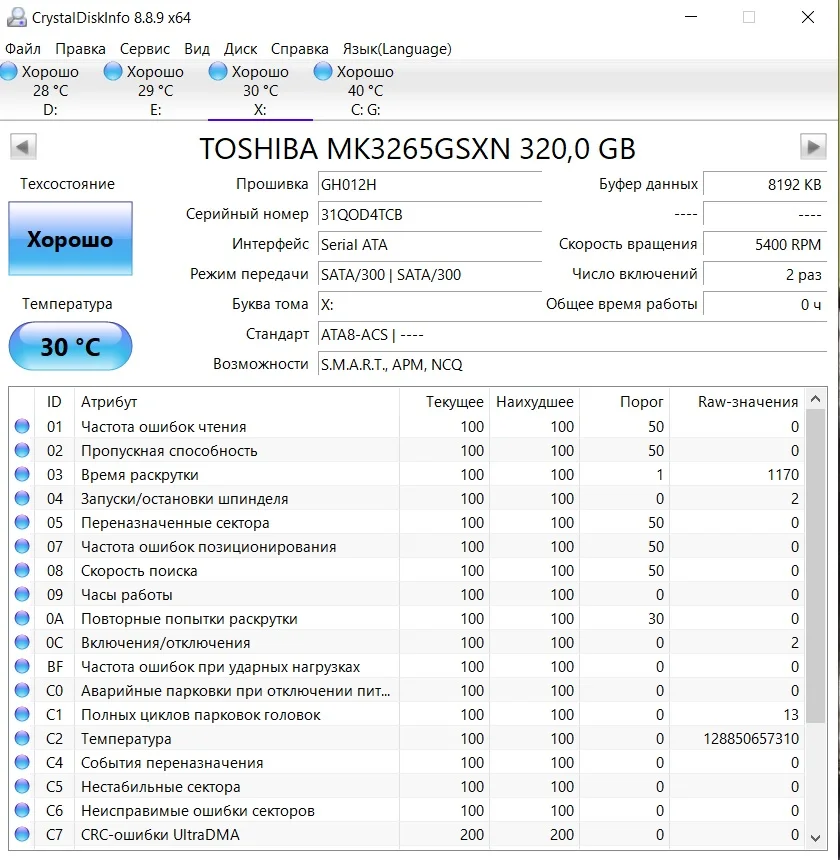This screenshot has height=860, width=840.
Task: Click the 30 °C temperature button
Action: (70, 346)
